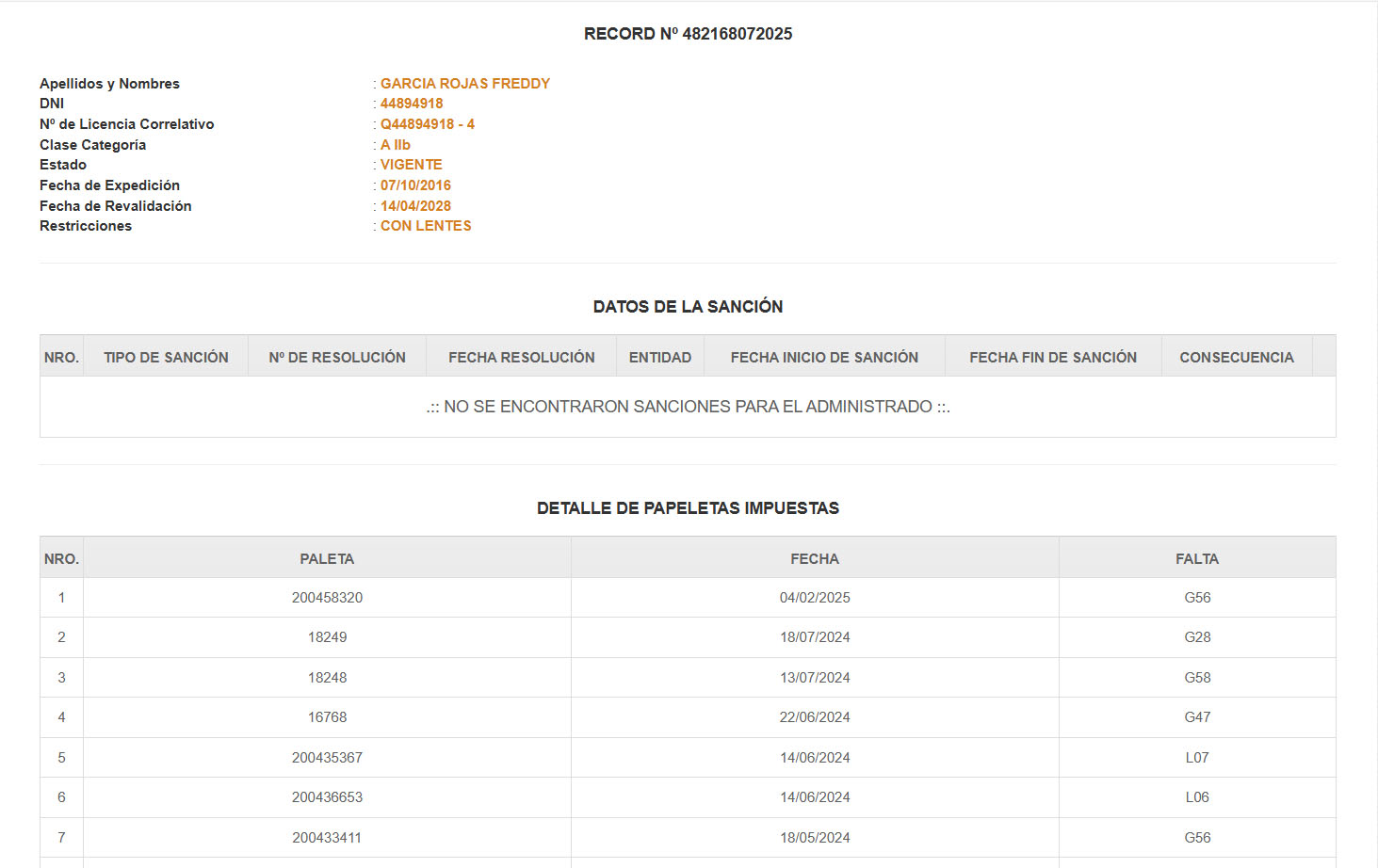Click license number Q44894918 - 4

(x=427, y=124)
